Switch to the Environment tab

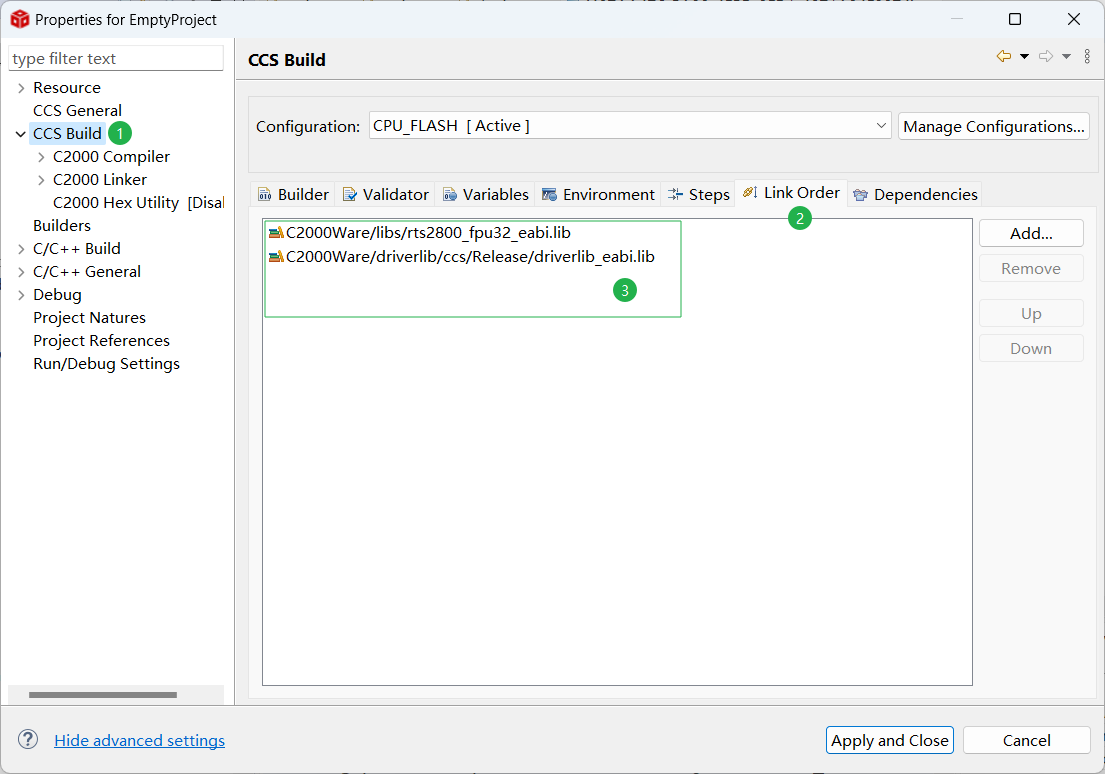[598, 194]
